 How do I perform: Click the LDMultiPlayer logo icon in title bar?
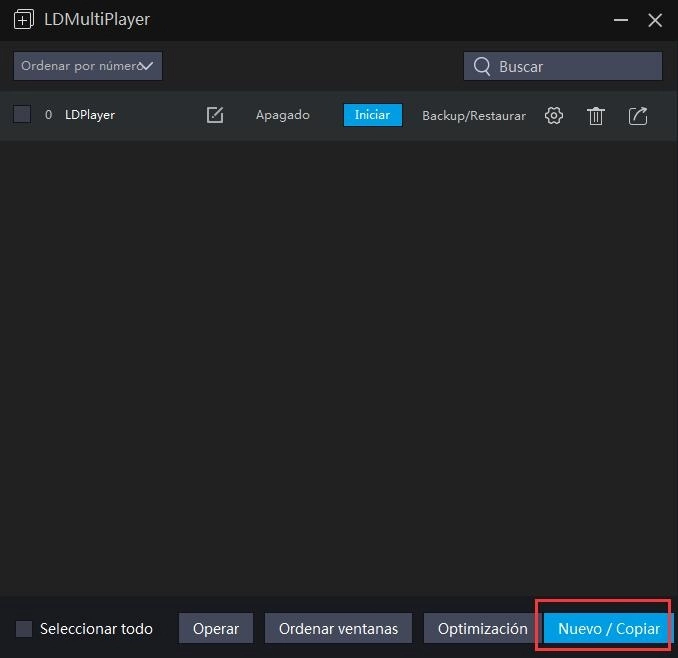click(24, 19)
